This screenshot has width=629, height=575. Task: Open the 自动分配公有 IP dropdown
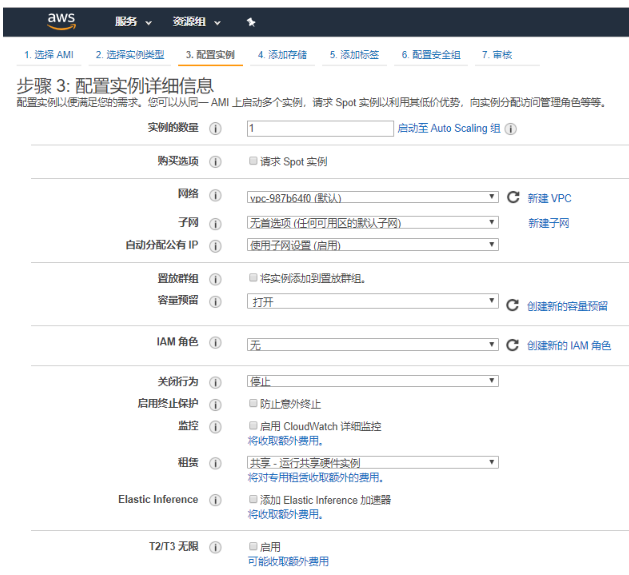pyautogui.click(x=373, y=245)
